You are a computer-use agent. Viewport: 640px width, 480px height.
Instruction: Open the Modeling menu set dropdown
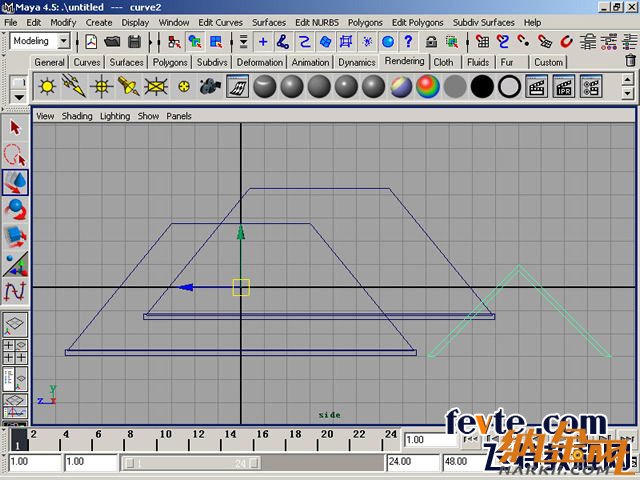(x=40, y=41)
